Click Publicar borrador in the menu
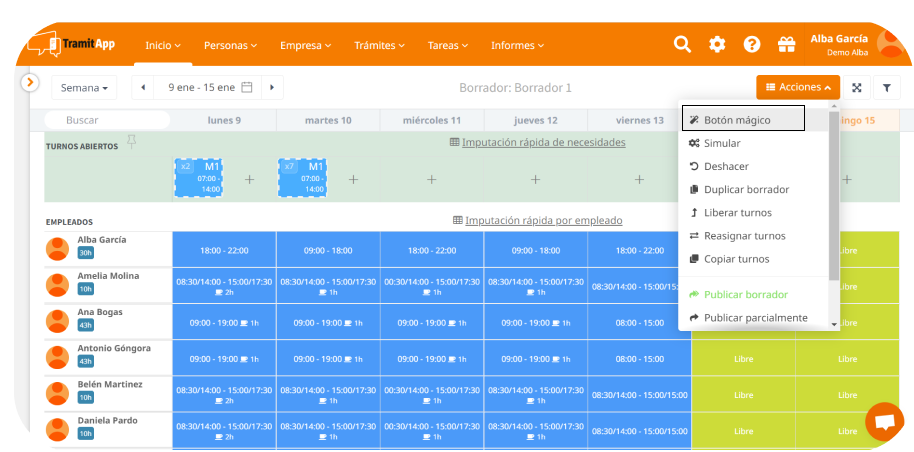Image resolution: width=914 pixels, height=452 pixels. click(x=745, y=295)
